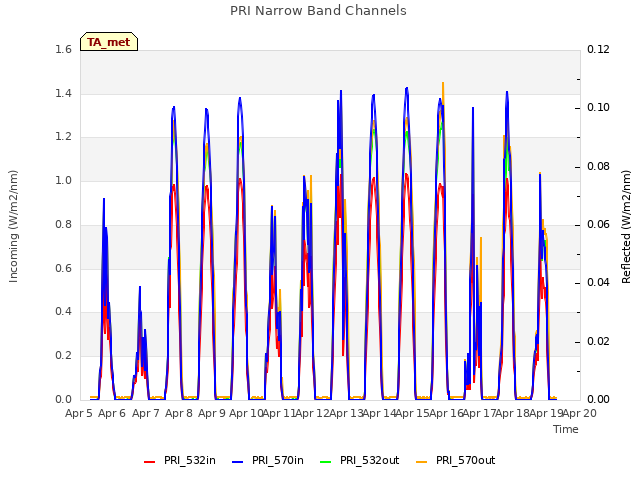Click the Apr 9 x-axis tick label
Screen dimensions: 640x480
pyautogui.click(x=212, y=413)
